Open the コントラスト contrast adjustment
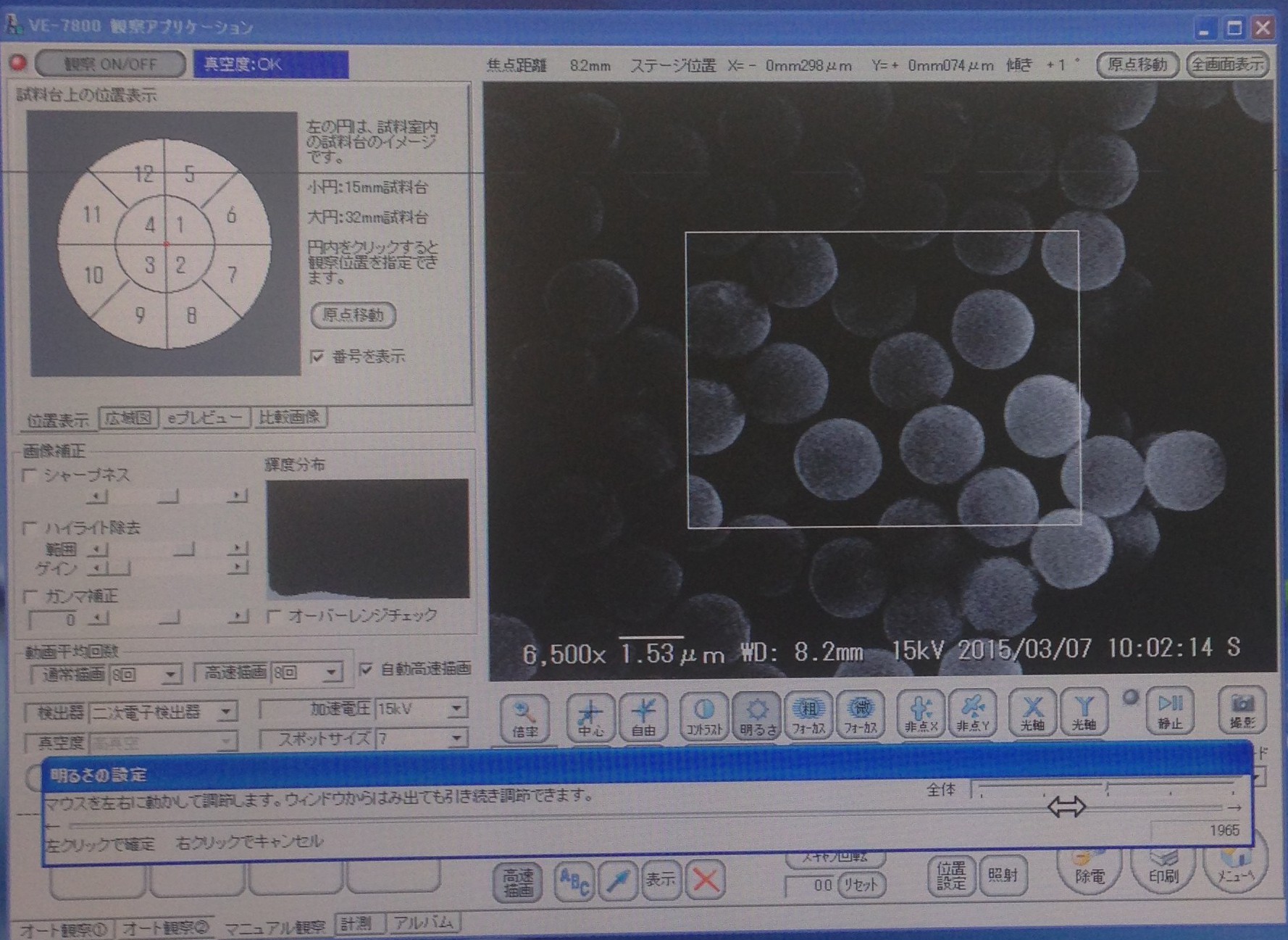 703,716
